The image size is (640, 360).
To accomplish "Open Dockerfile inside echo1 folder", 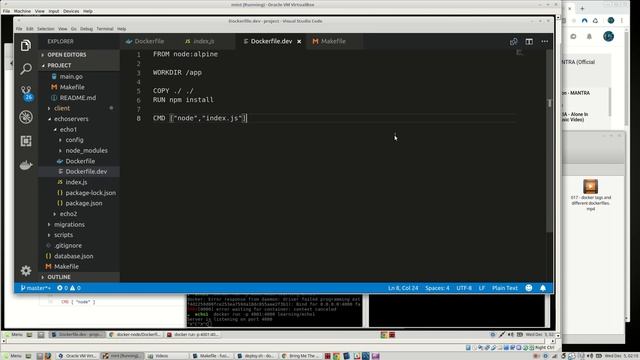I will click(79, 161).
